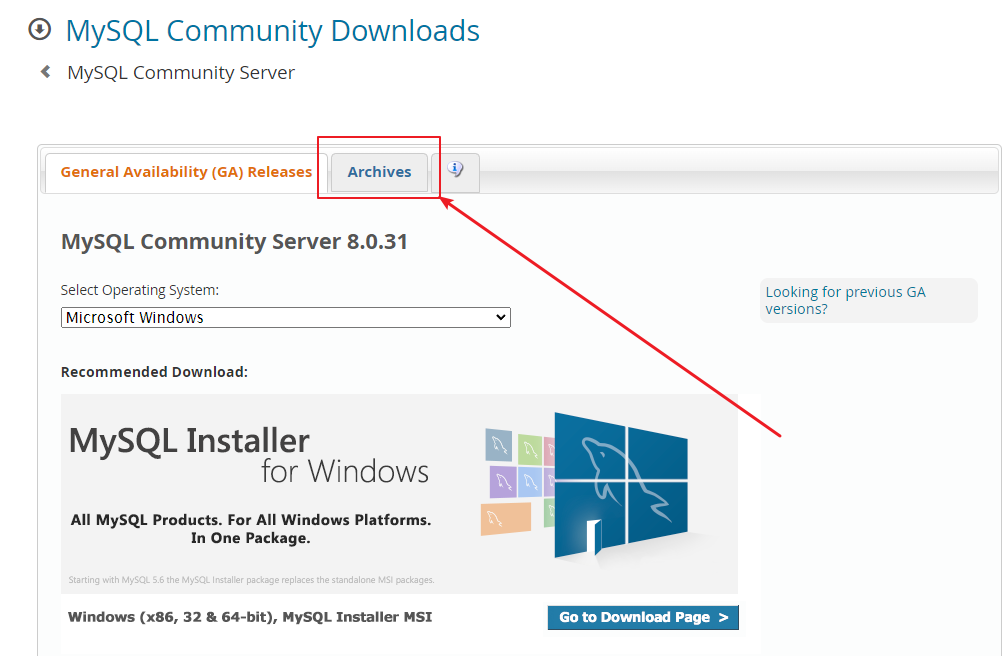Viewport: 1003px width, 656px height.
Task: Click the back chevron next to MySQL Community Server
Action: pyautogui.click(x=45, y=72)
